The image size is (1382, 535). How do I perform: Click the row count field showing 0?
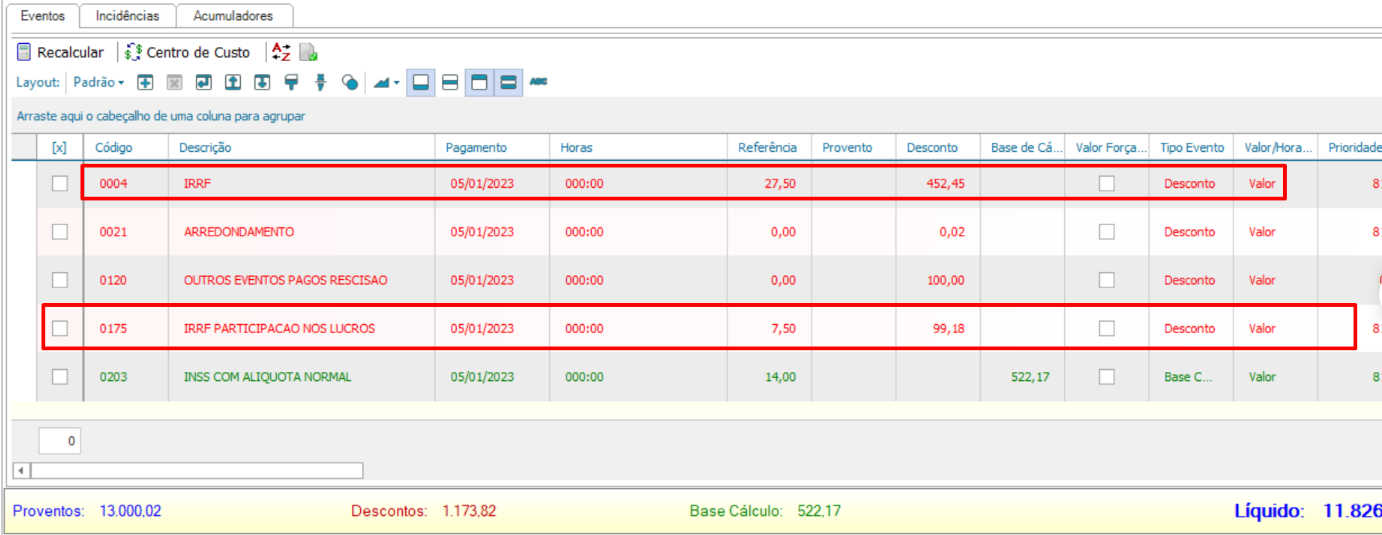(x=60, y=440)
